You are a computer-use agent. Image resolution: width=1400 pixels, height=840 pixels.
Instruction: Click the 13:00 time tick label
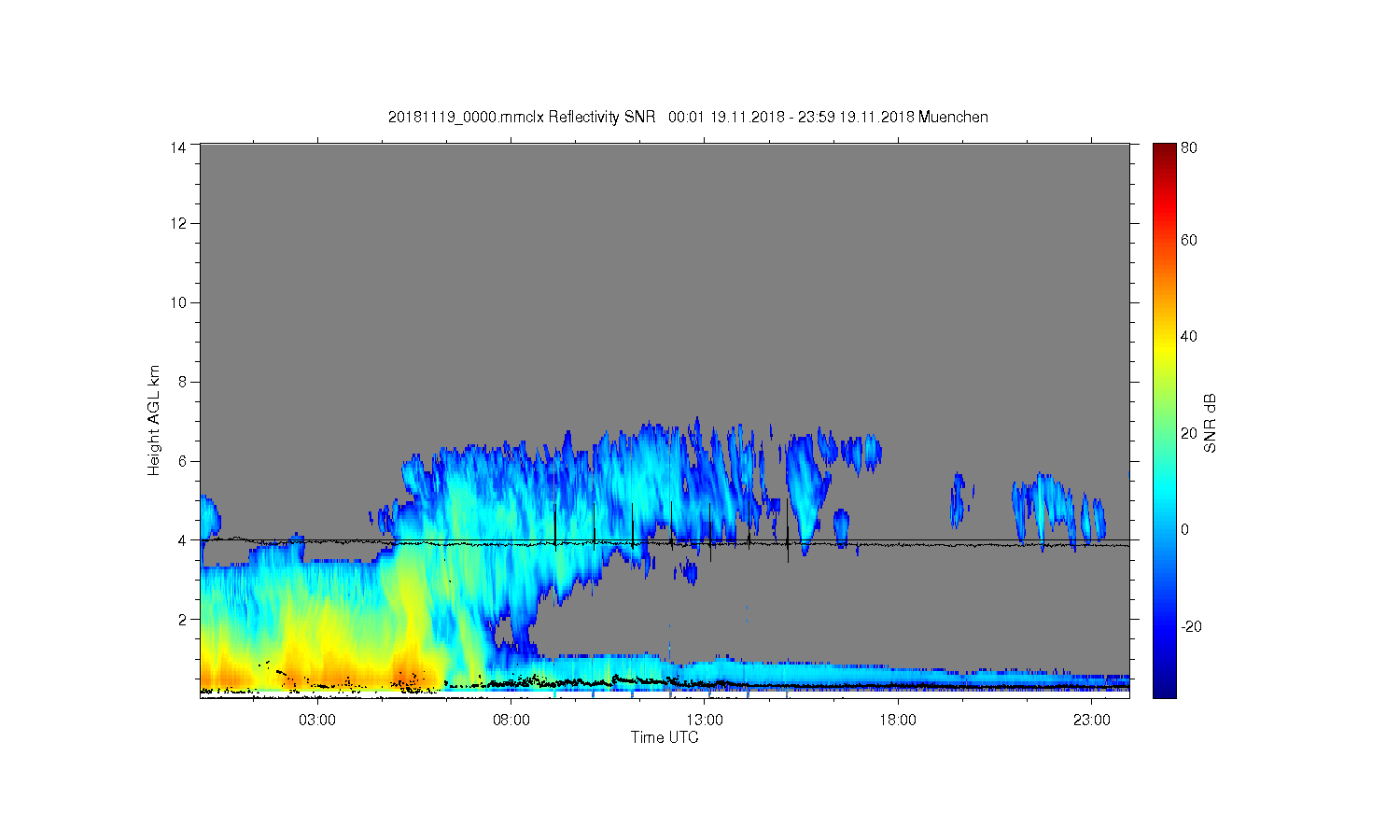point(705,721)
